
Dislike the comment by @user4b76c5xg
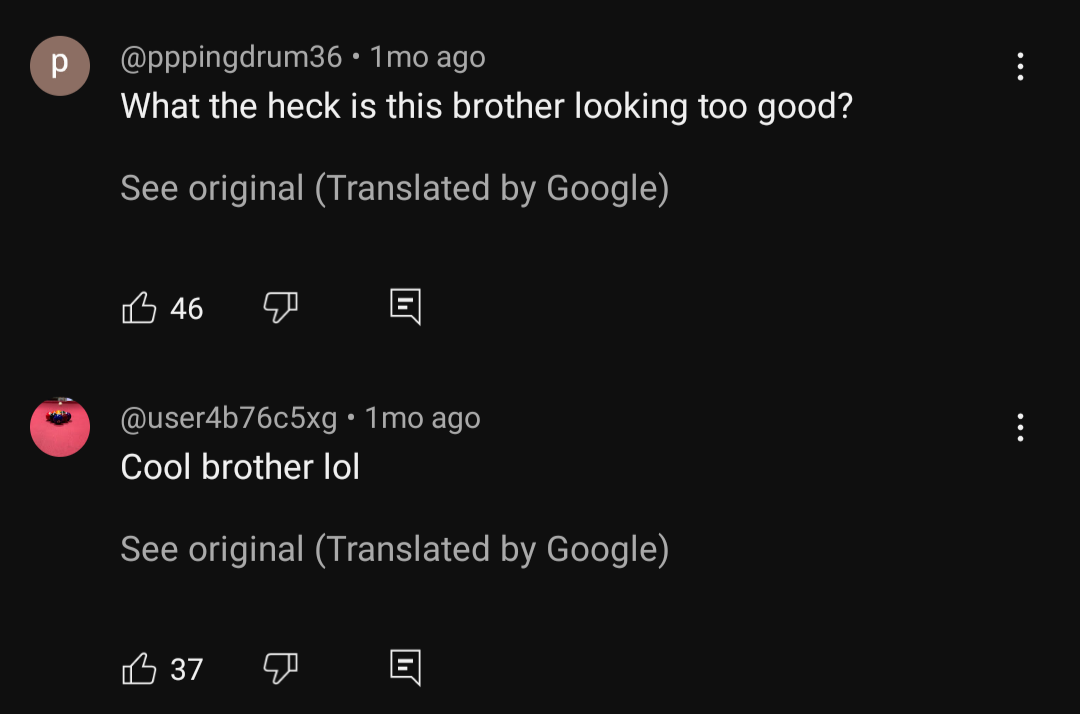coord(280,668)
